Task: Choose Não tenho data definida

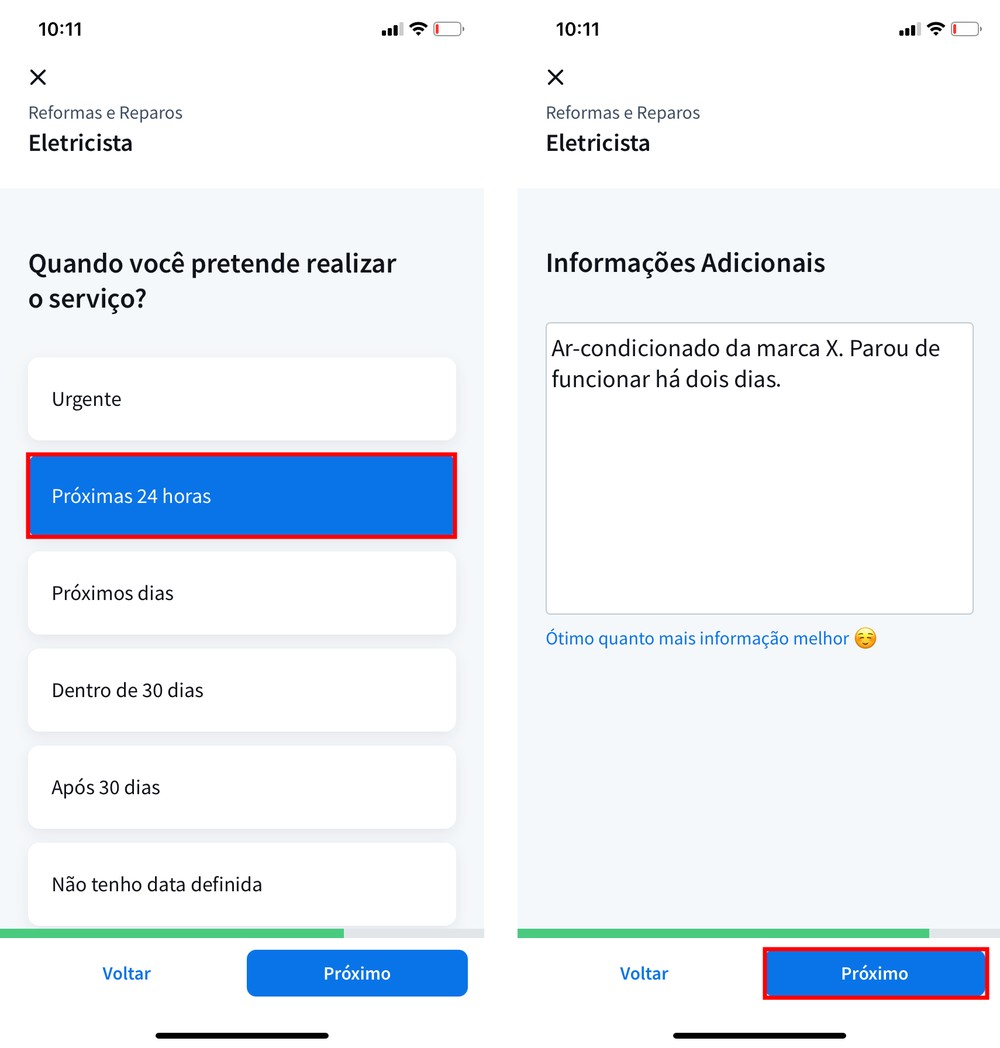Action: click(x=241, y=884)
